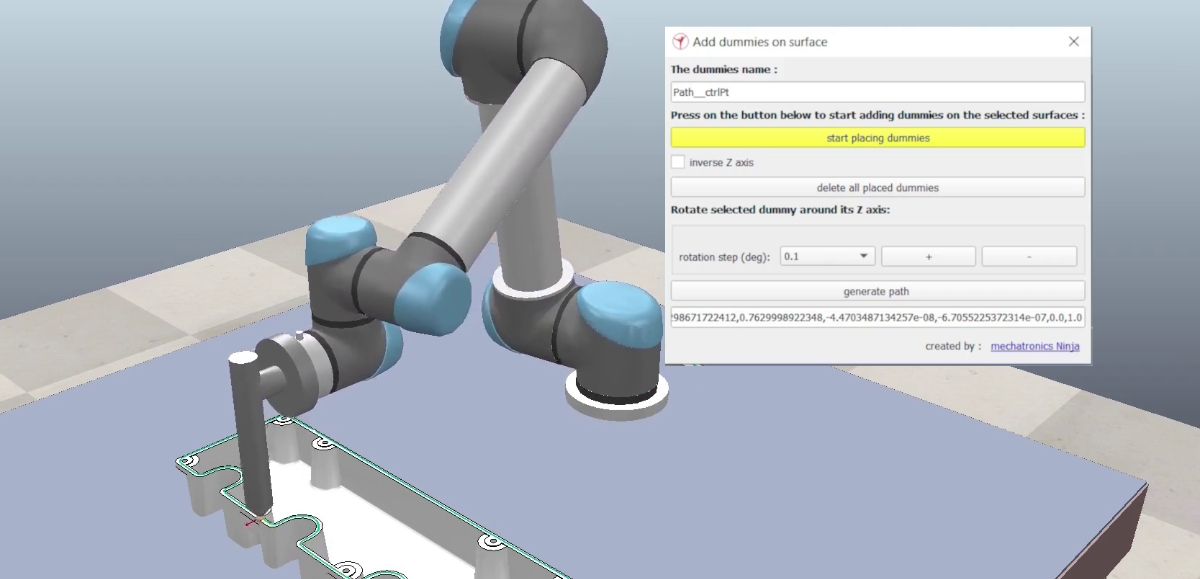Open the mechatronics Ninja link
The width and height of the screenshot is (1200, 579).
point(1034,346)
